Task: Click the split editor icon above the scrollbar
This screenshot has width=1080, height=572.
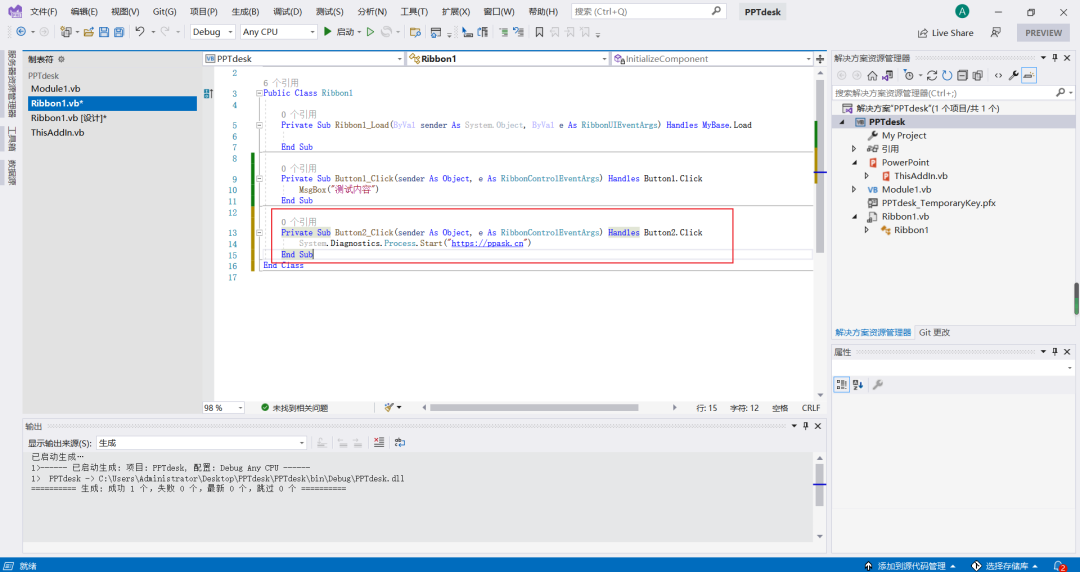Action: pos(820,59)
